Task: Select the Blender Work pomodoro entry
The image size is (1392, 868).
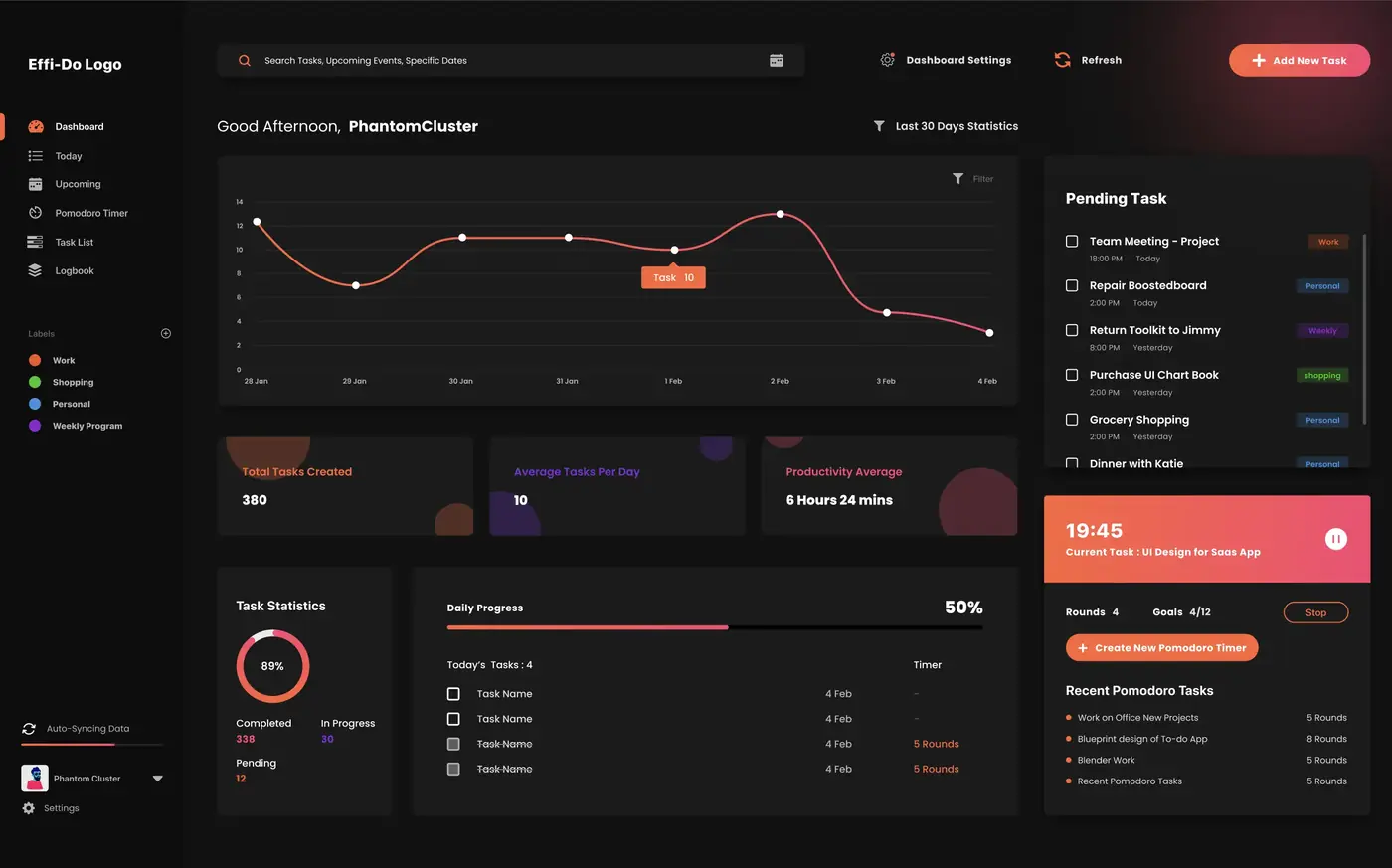Action: pos(1106,761)
